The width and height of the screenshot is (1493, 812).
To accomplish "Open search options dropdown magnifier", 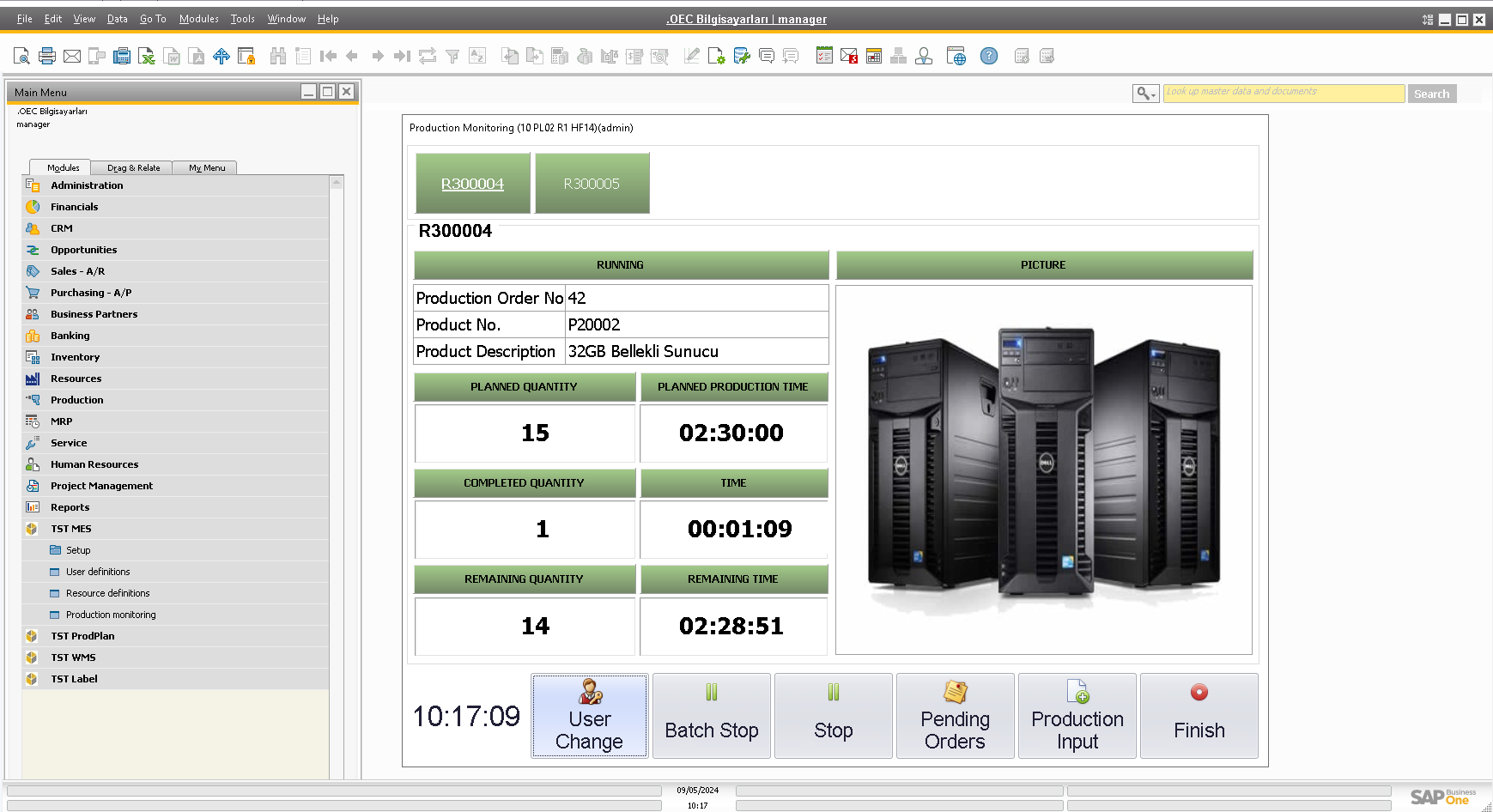I will tap(1145, 94).
